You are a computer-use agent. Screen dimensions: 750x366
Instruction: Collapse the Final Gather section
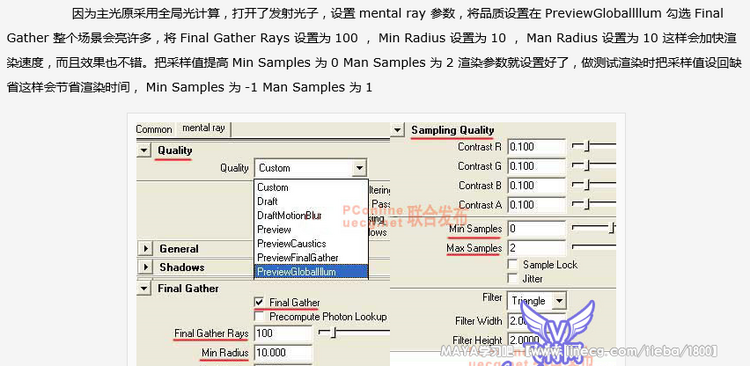143,288
